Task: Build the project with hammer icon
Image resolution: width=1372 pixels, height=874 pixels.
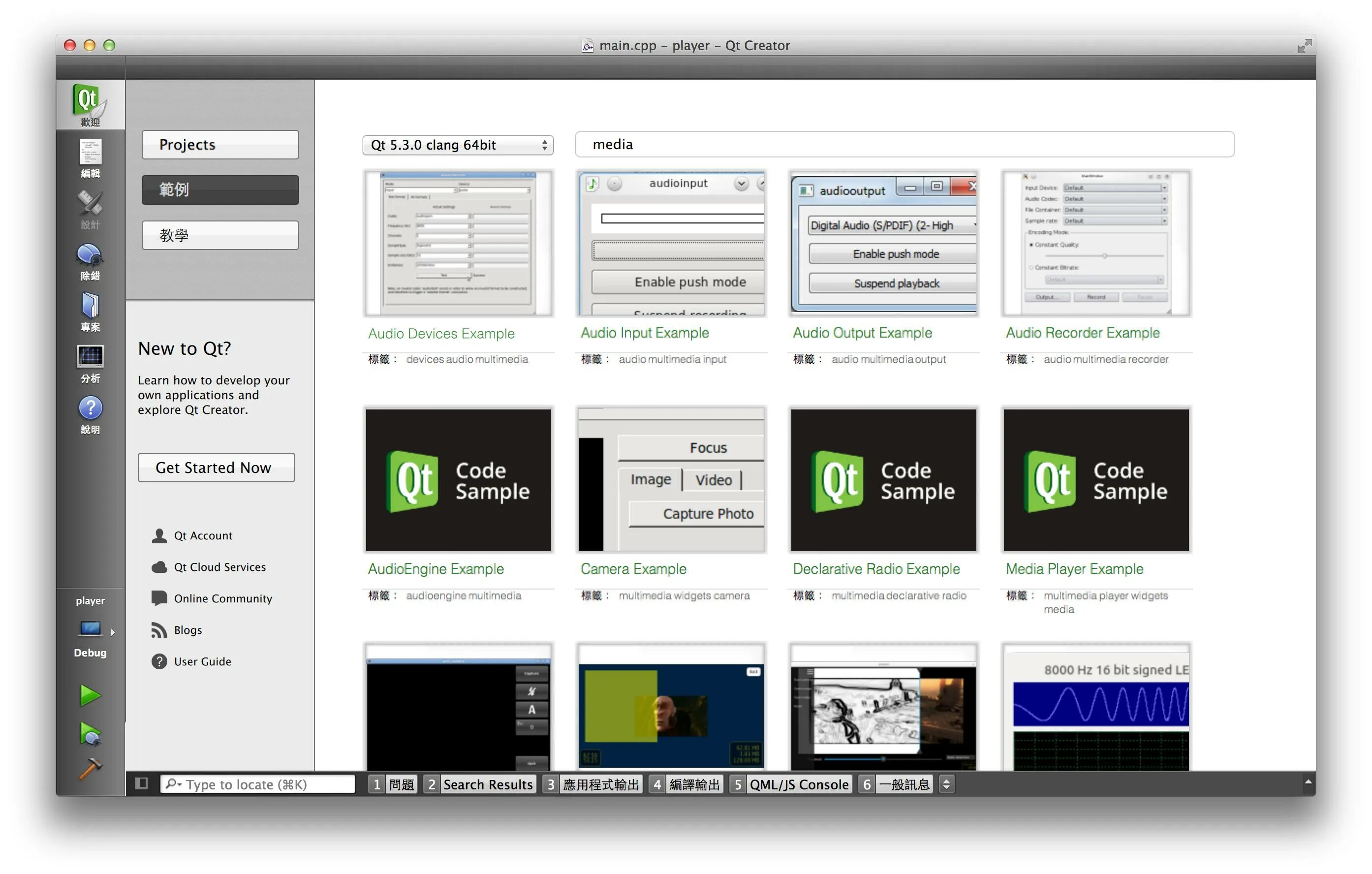Action: (90, 768)
